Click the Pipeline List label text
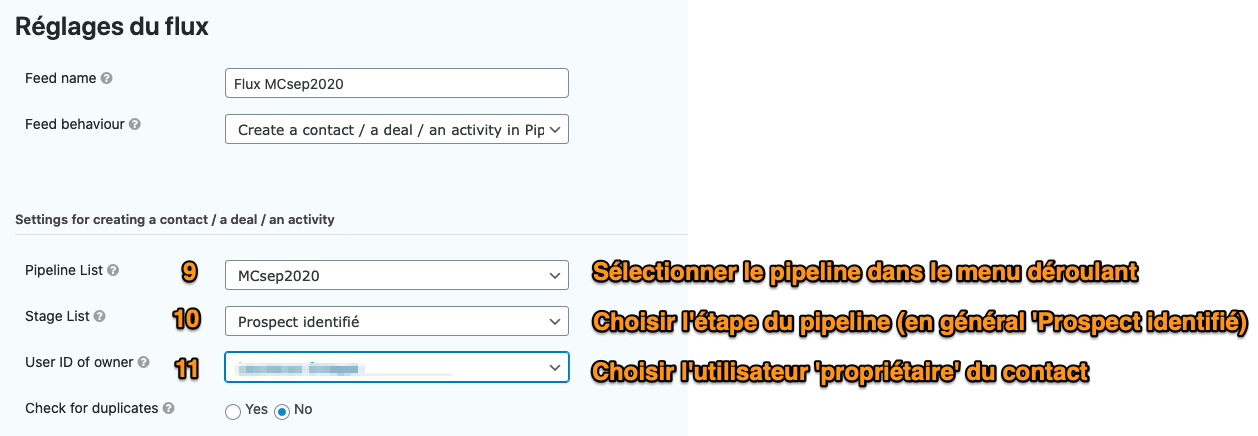This screenshot has height=436, width=1258. (64, 270)
